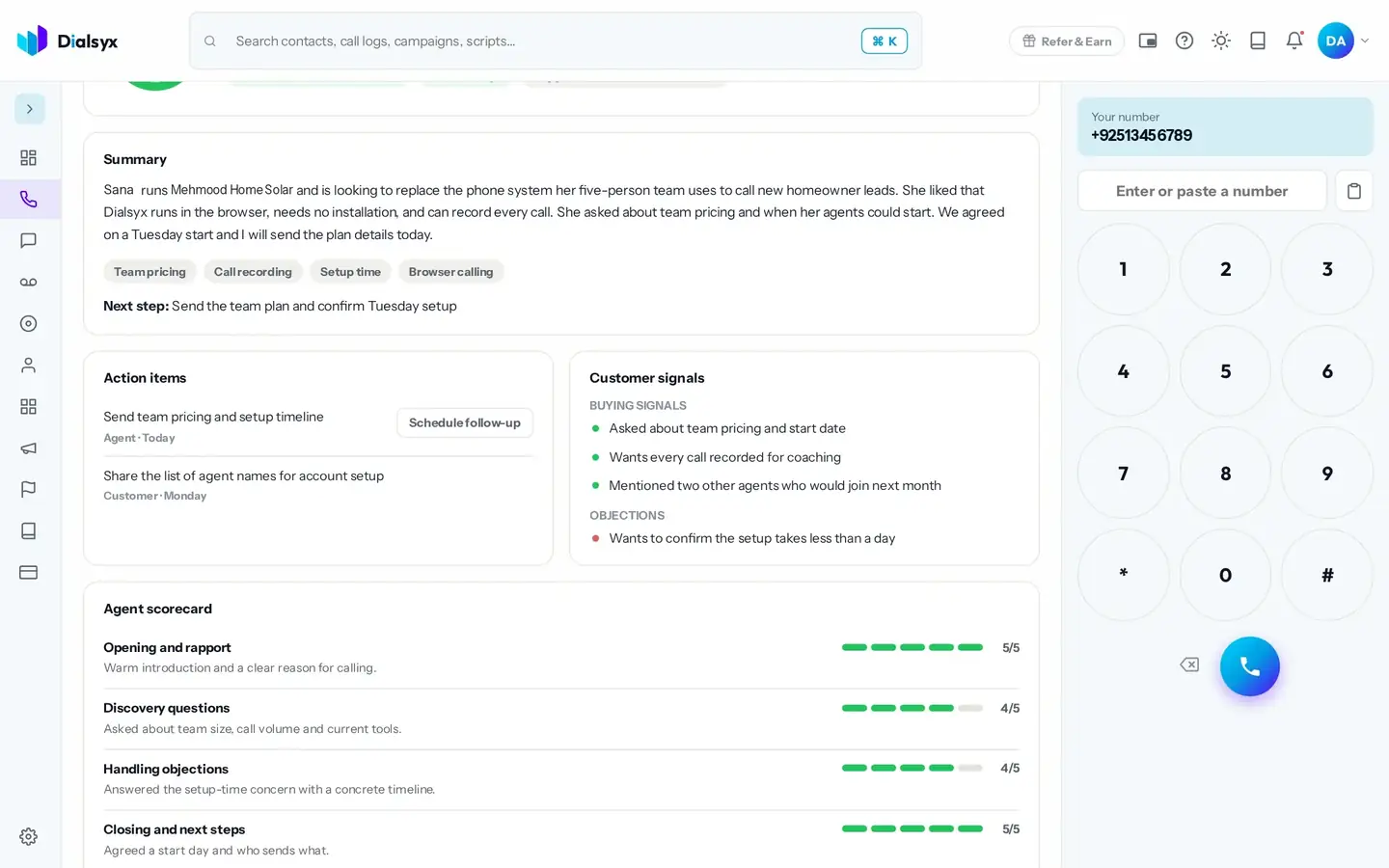The height and width of the screenshot is (868, 1389).
Task: Dial digit 1 on the keypad
Action: pyautogui.click(x=1124, y=269)
